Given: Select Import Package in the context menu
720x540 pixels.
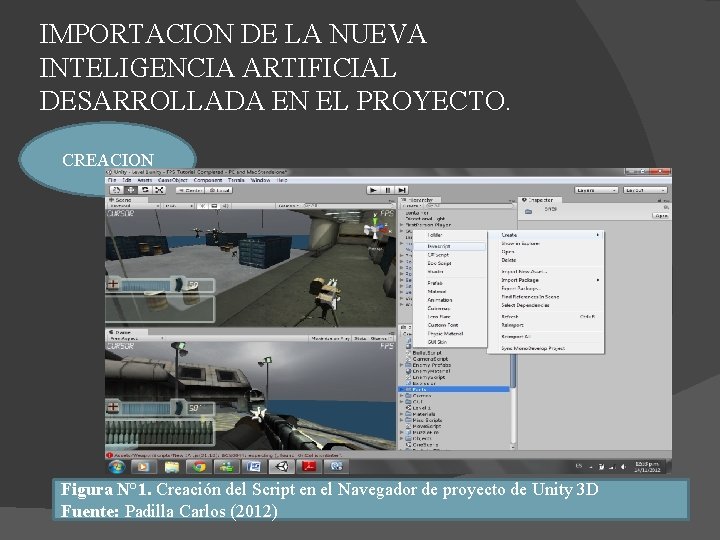Looking at the screenshot, I should tap(546, 280).
